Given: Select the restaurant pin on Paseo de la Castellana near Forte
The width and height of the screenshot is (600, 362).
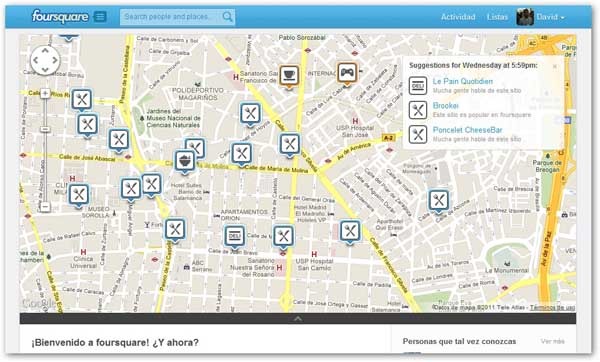Looking at the screenshot, I should point(175,229).
